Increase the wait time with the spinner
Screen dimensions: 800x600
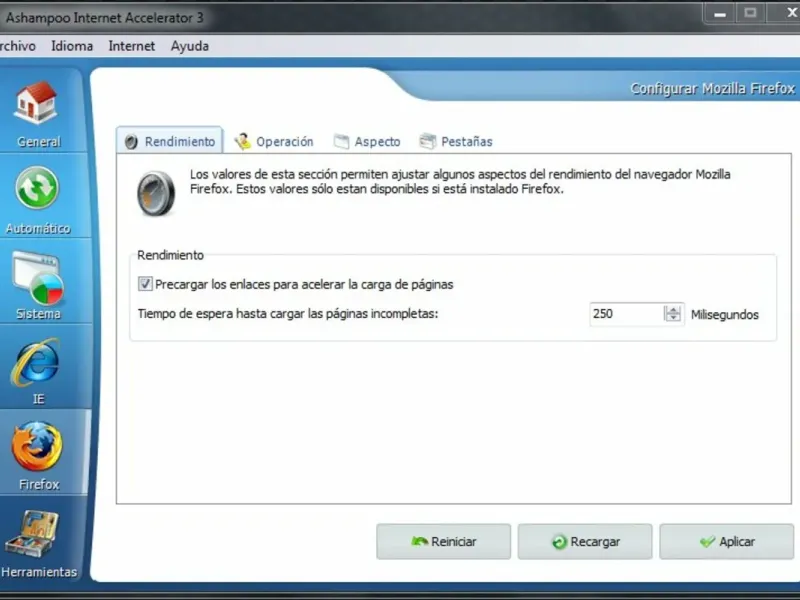pos(673,309)
